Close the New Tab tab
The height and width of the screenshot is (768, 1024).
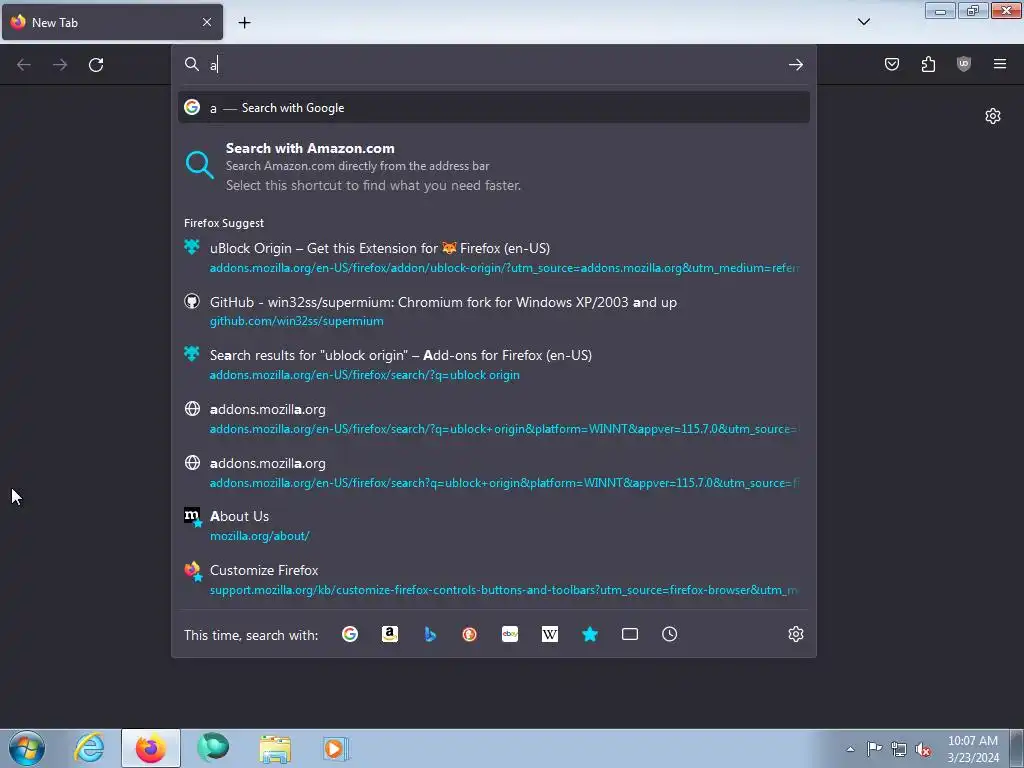207,22
